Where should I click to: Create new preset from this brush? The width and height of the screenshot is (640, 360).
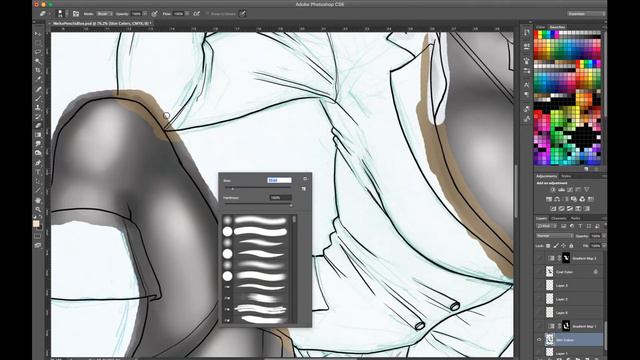coord(303,189)
